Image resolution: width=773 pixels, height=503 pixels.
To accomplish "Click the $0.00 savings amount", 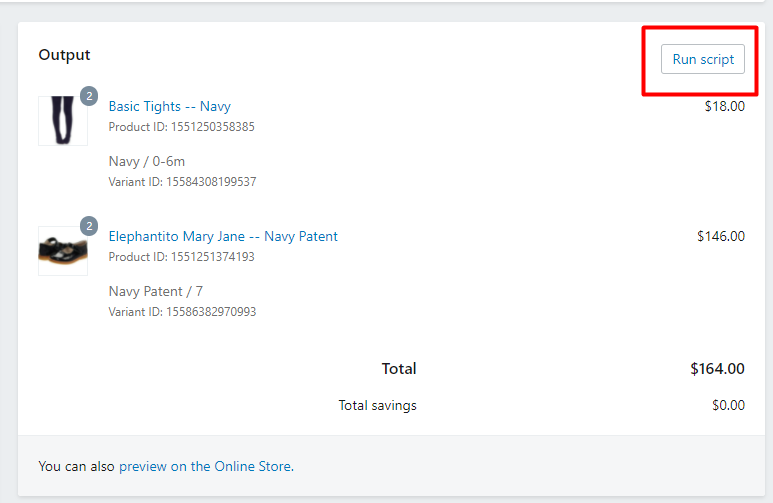I will click(x=727, y=406).
